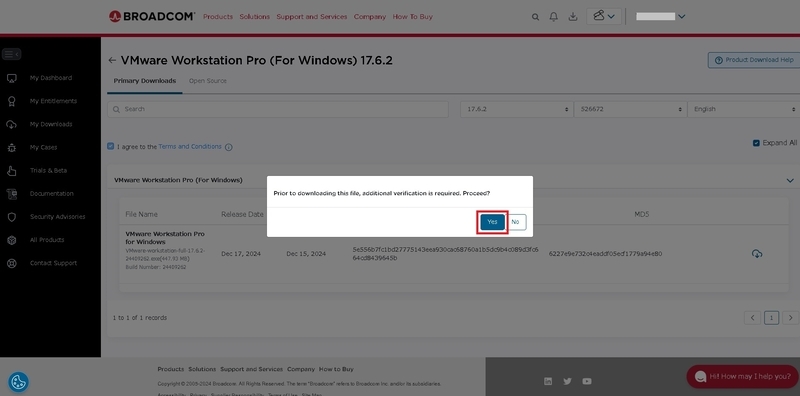Open the Twitter footer icon
Viewport: 800px width, 396px height.
coord(567,381)
